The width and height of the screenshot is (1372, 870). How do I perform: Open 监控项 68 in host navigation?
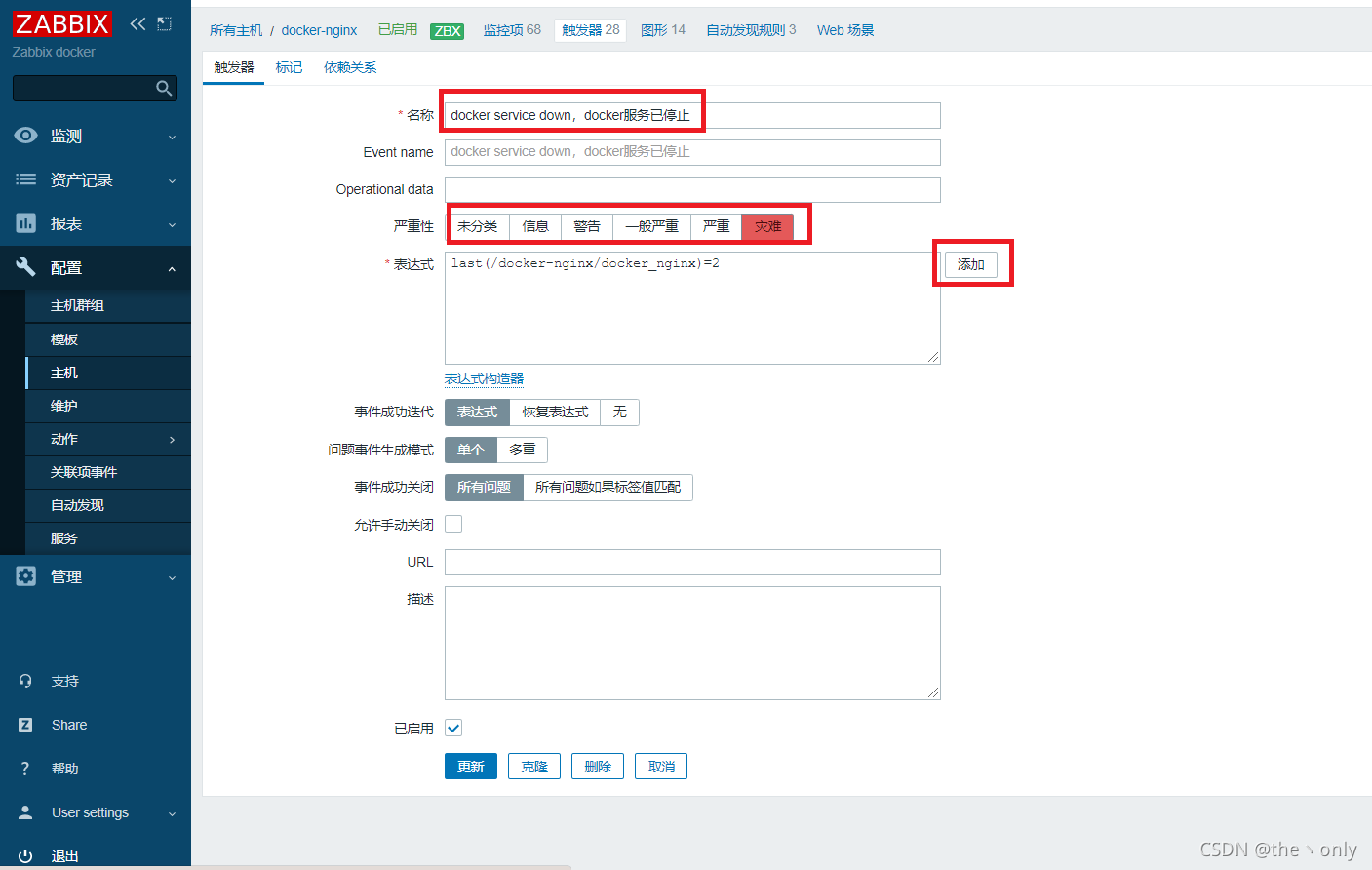512,30
